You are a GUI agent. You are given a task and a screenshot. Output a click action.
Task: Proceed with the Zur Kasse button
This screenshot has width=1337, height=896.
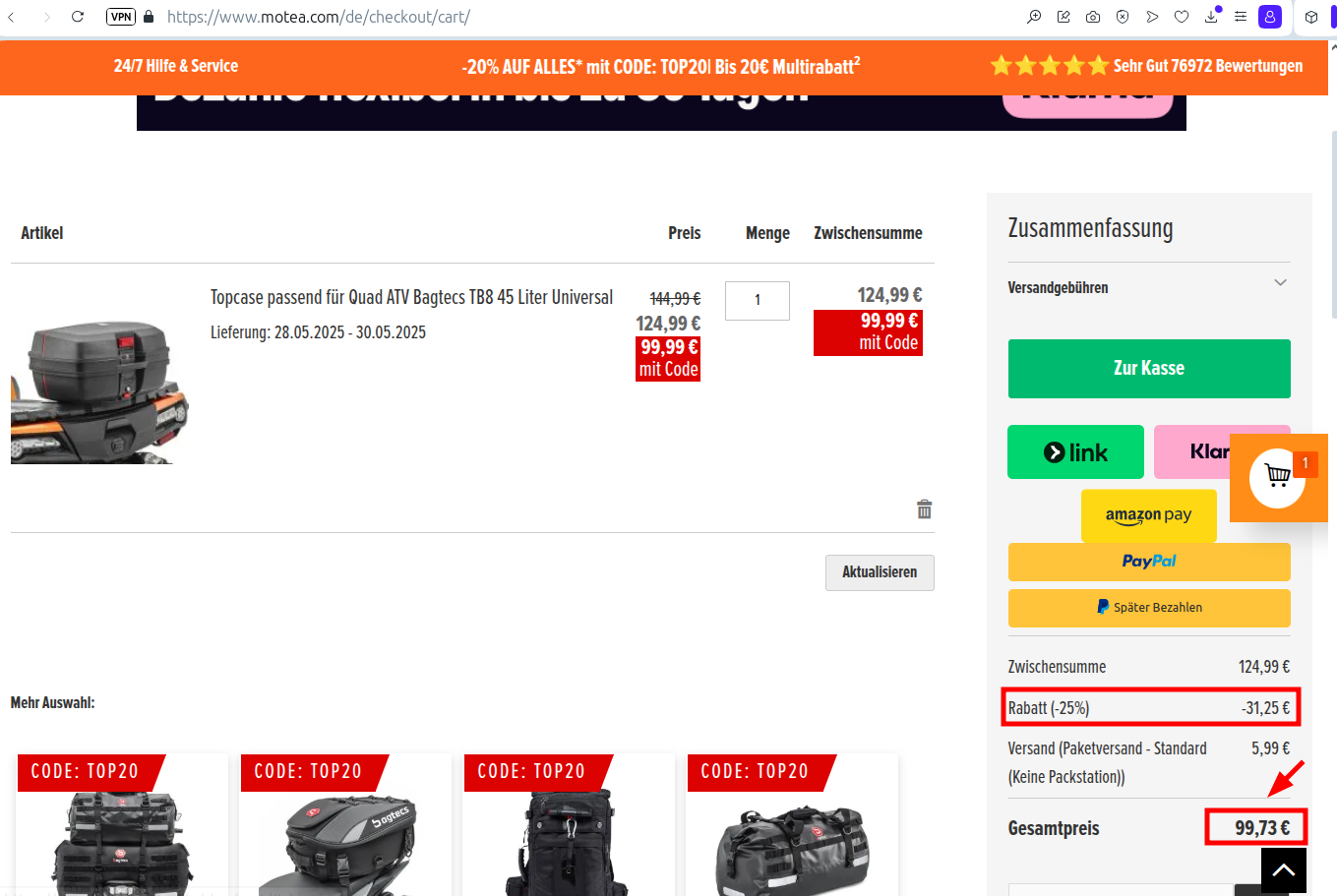tap(1148, 369)
